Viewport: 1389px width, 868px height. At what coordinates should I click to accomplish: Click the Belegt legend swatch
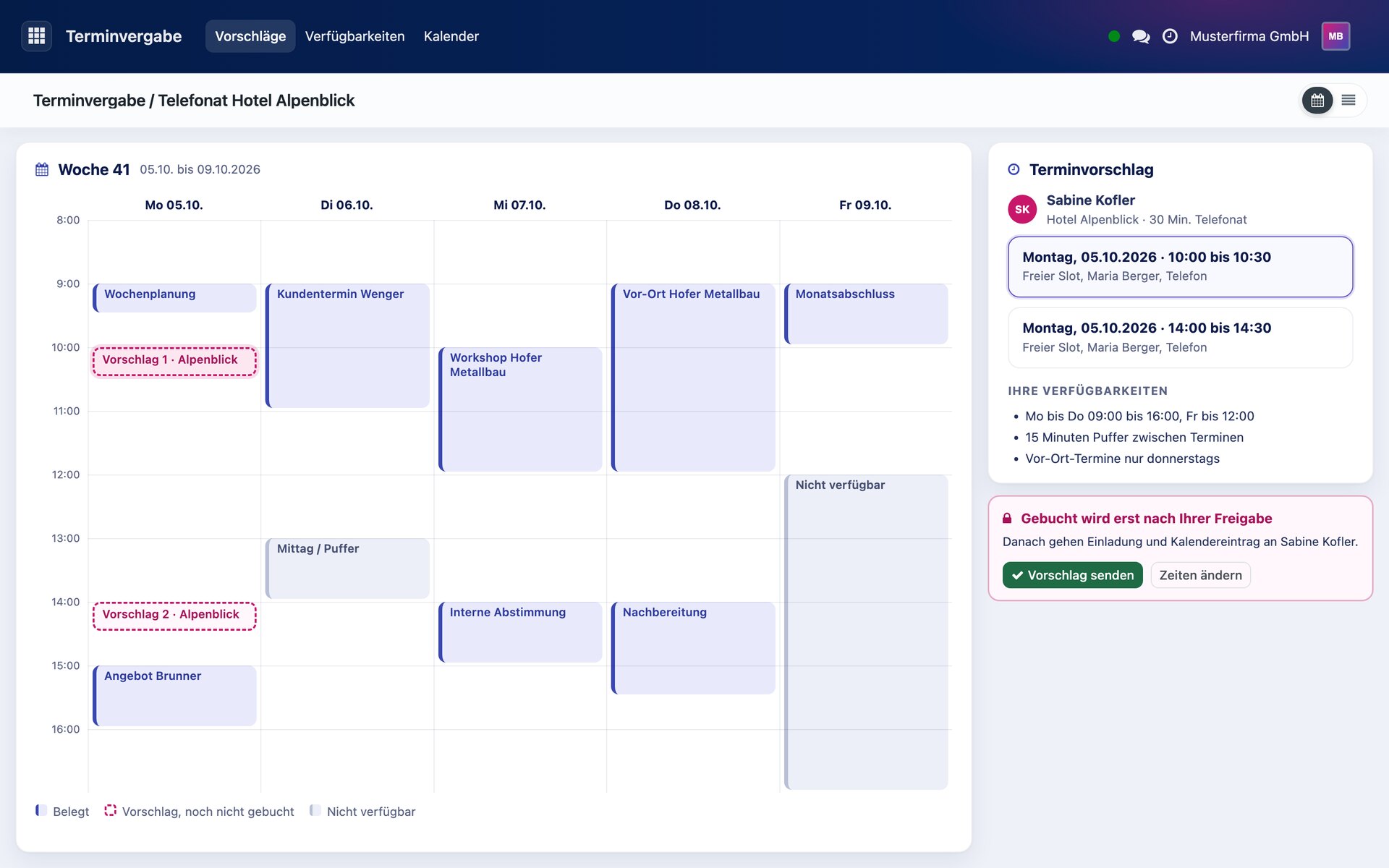click(x=41, y=810)
